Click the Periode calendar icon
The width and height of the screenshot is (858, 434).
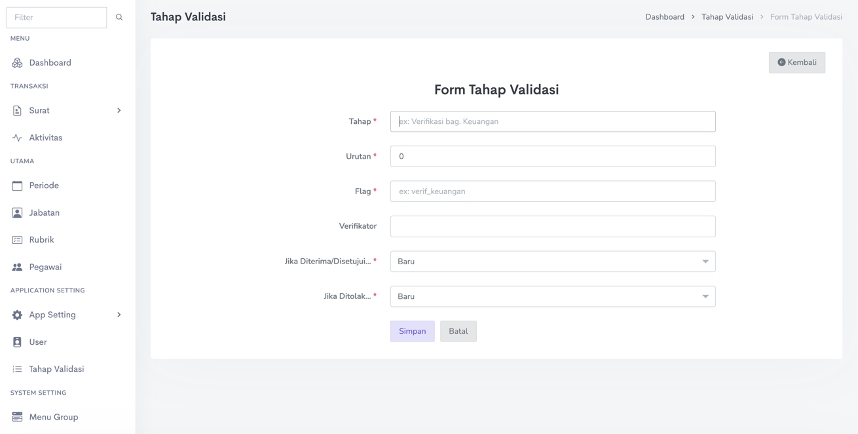[x=17, y=185]
